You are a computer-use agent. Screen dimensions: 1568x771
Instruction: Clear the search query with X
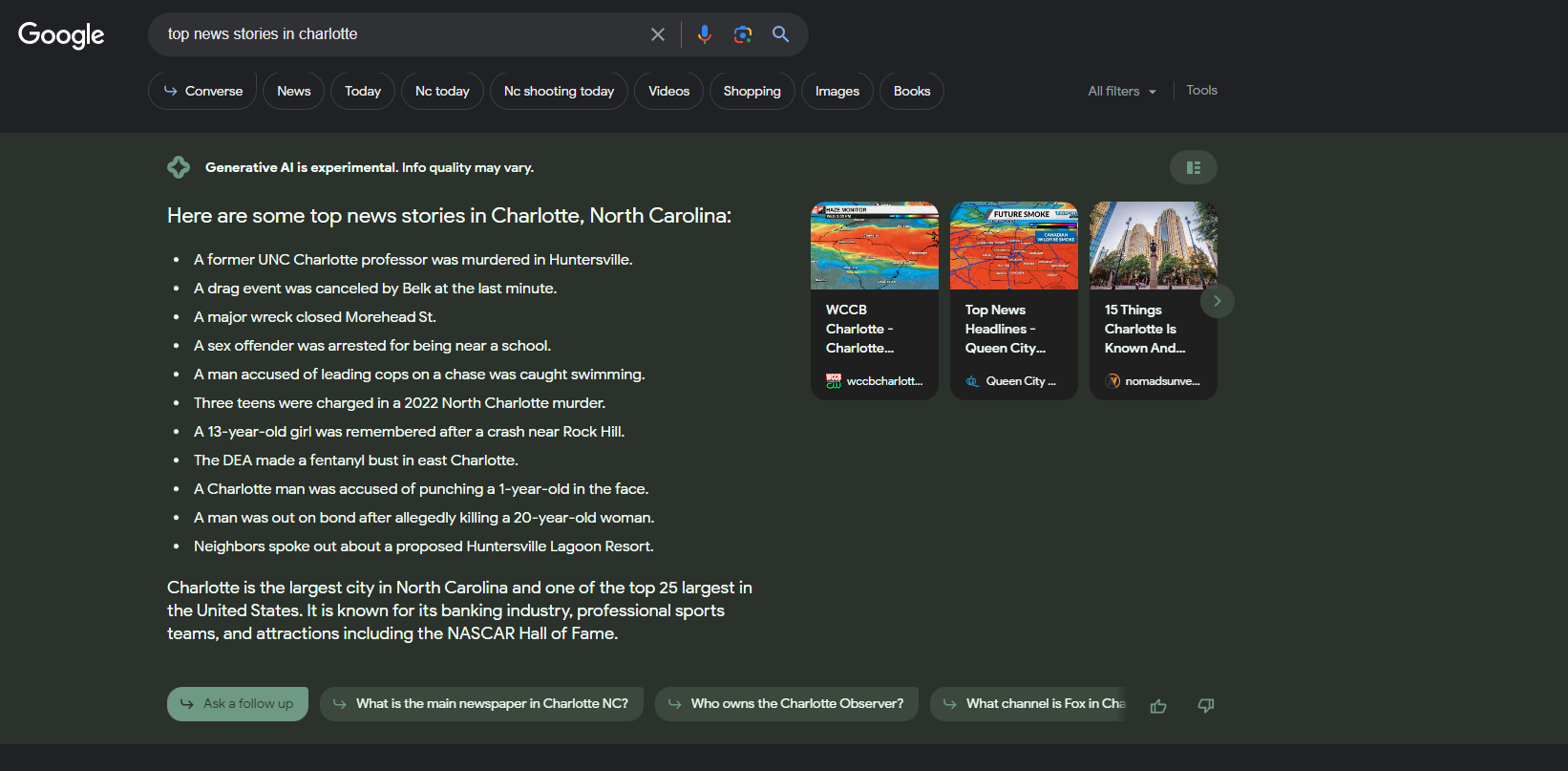tap(658, 34)
